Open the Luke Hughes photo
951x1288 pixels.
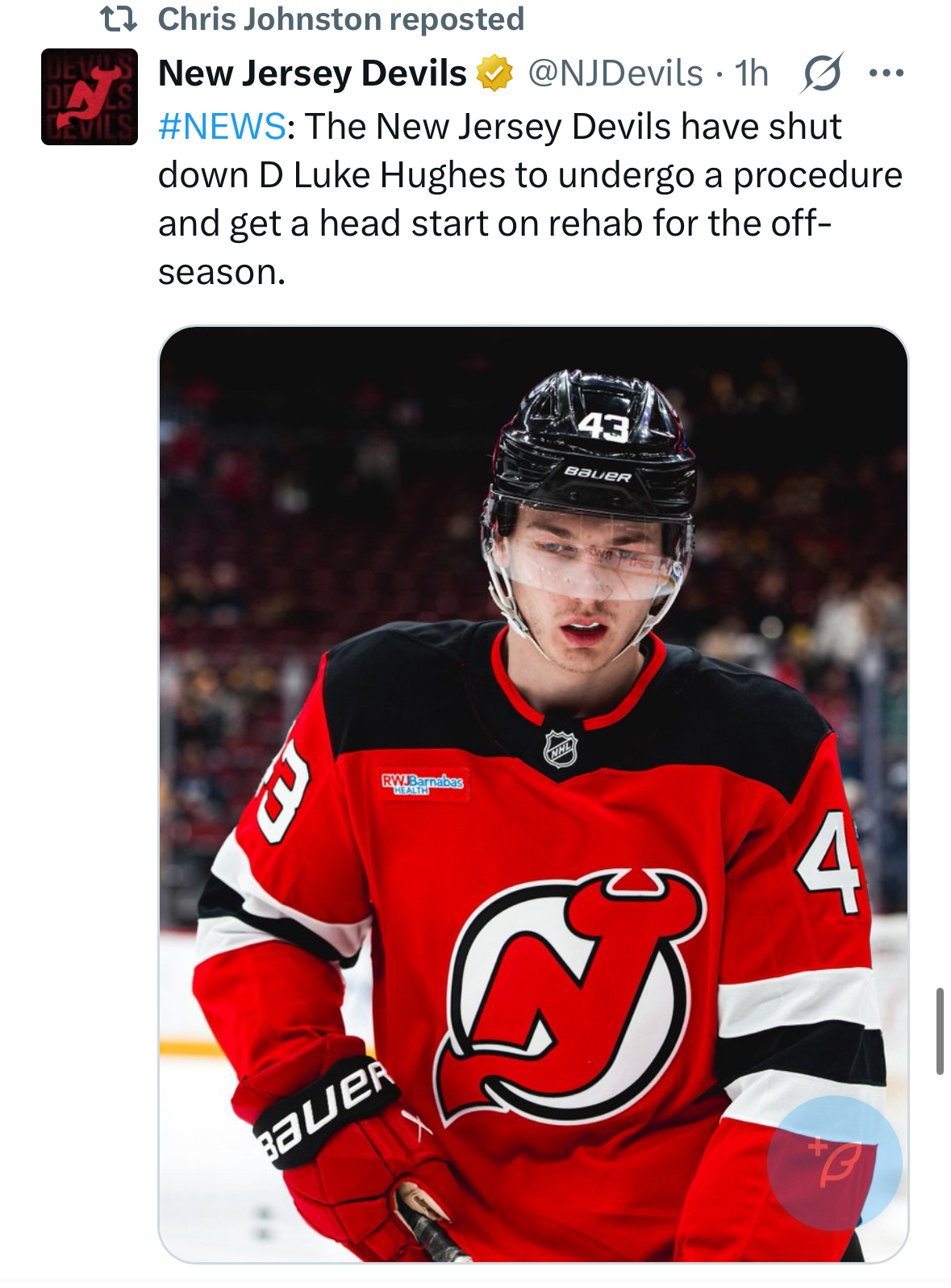click(533, 794)
